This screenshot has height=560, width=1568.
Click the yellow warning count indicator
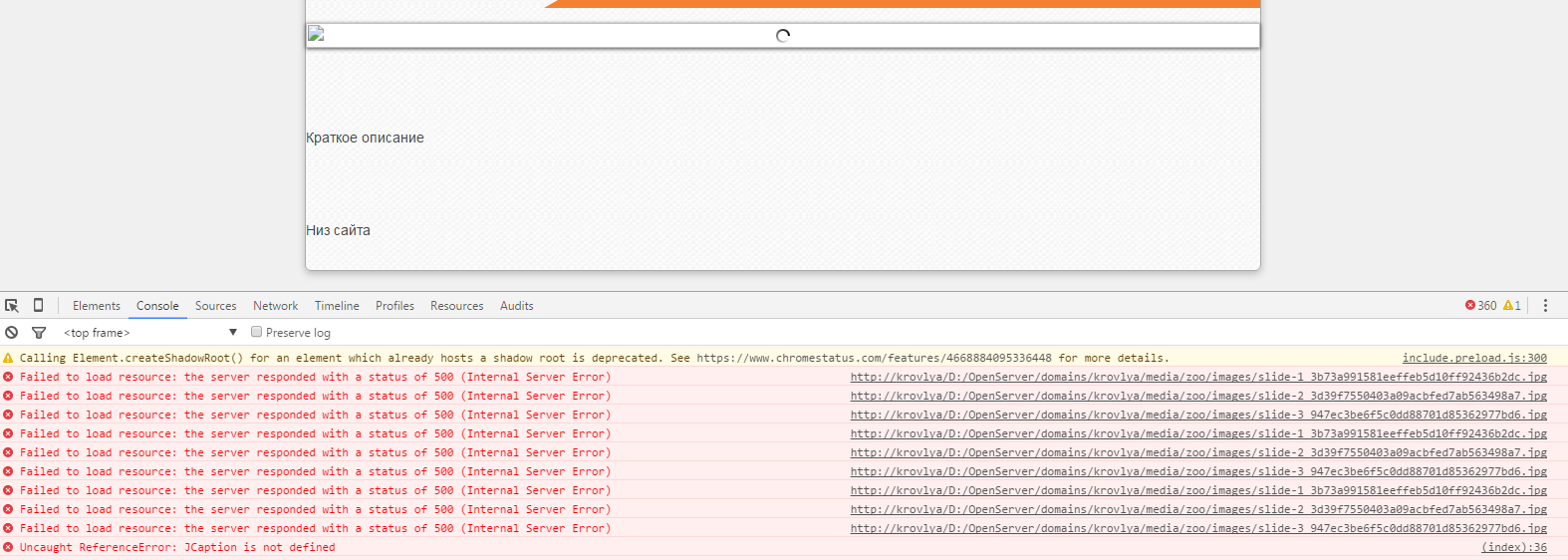tap(1512, 306)
